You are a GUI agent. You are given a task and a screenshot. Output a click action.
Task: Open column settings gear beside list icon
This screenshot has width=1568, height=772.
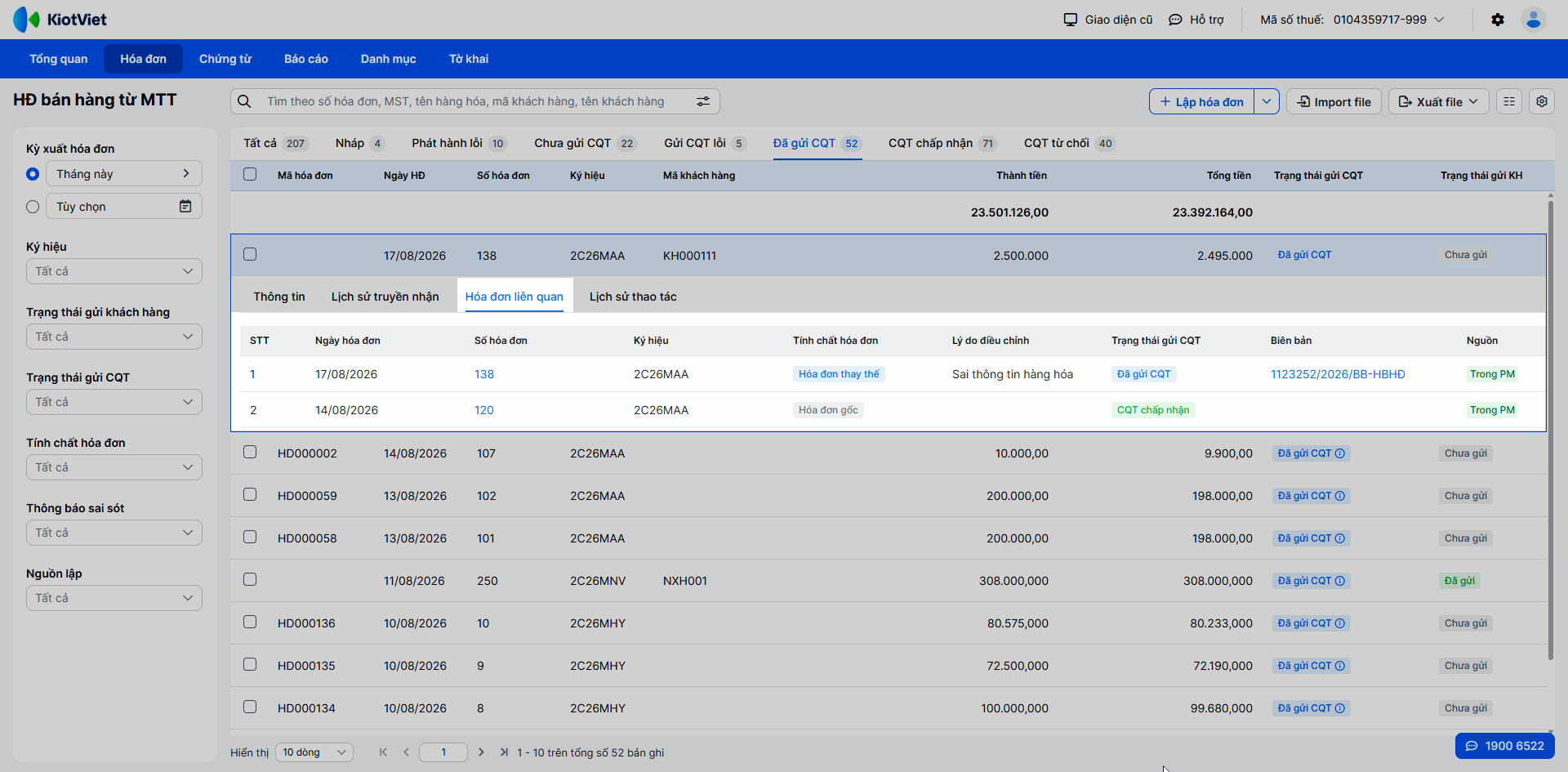pyautogui.click(x=1542, y=101)
